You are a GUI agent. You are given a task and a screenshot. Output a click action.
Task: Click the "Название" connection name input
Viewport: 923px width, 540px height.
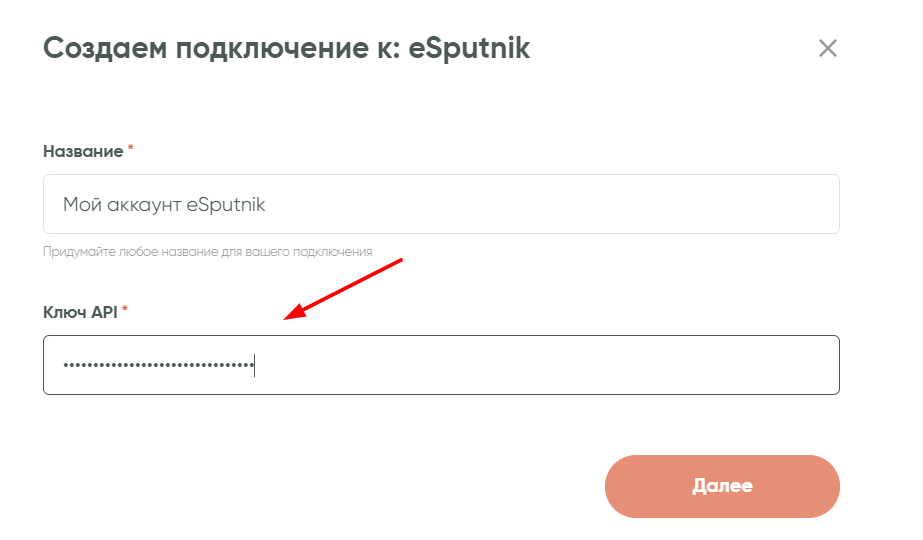(x=440, y=205)
